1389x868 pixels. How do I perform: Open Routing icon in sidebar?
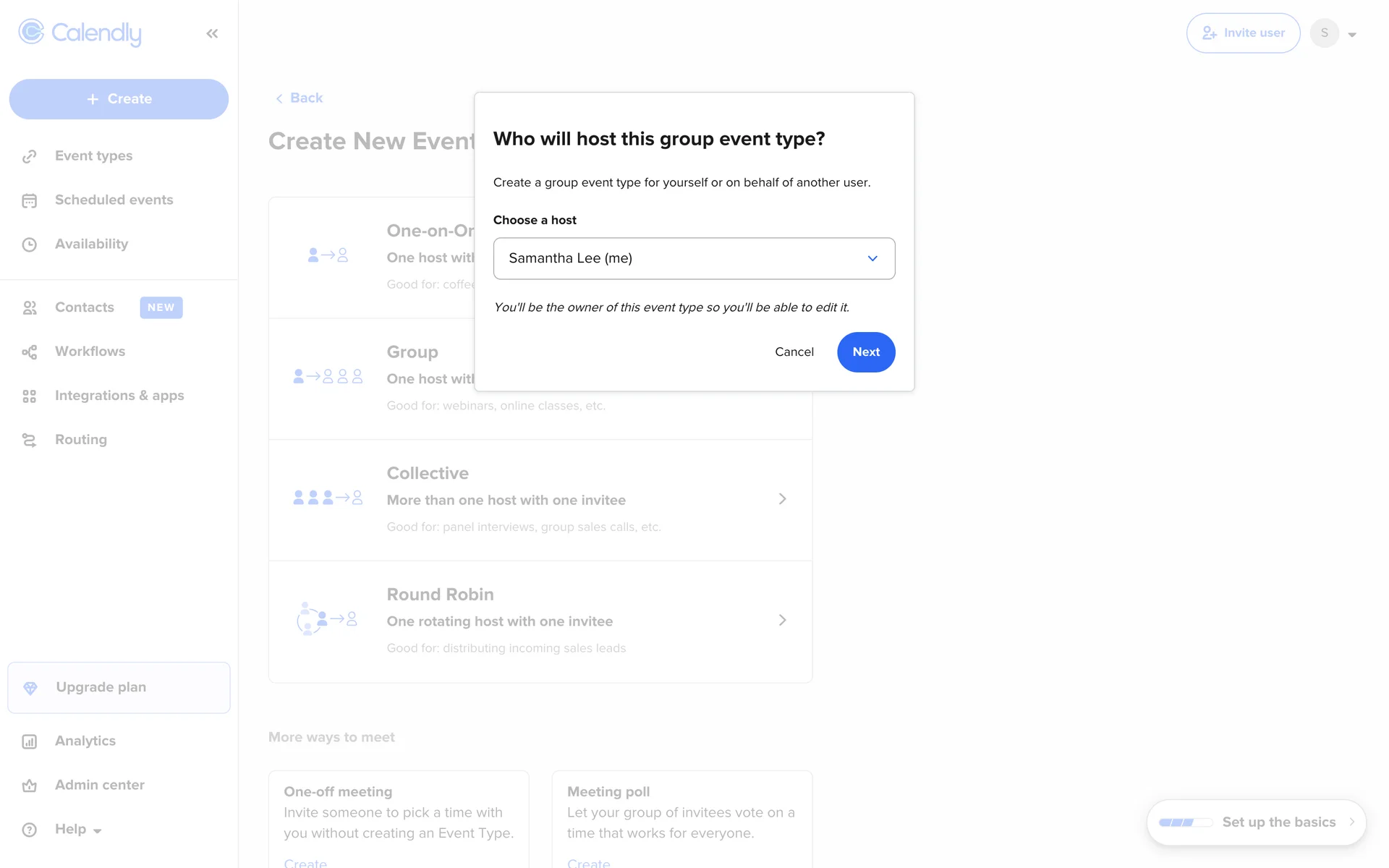coord(30,441)
